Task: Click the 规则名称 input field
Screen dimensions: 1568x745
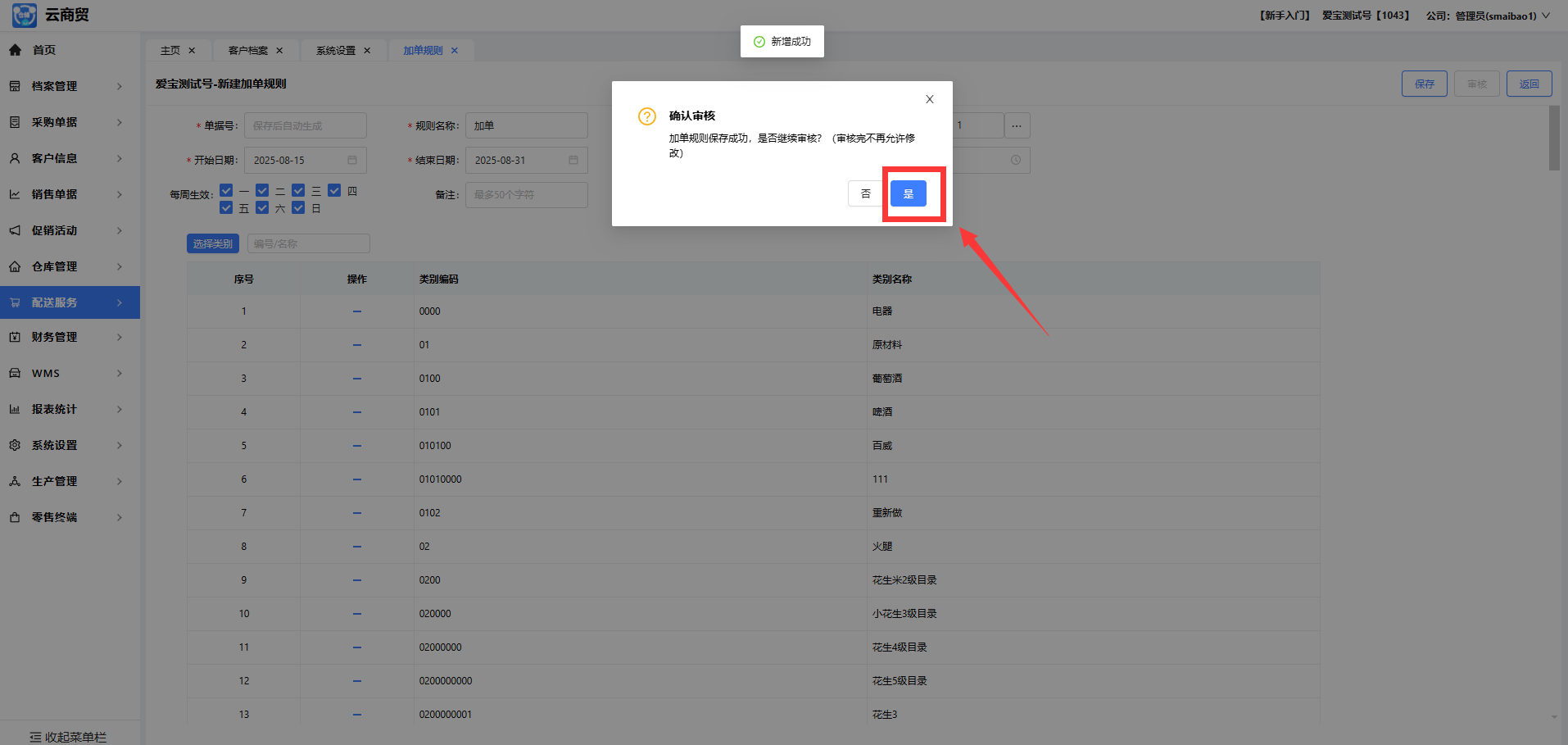Action: coord(526,125)
